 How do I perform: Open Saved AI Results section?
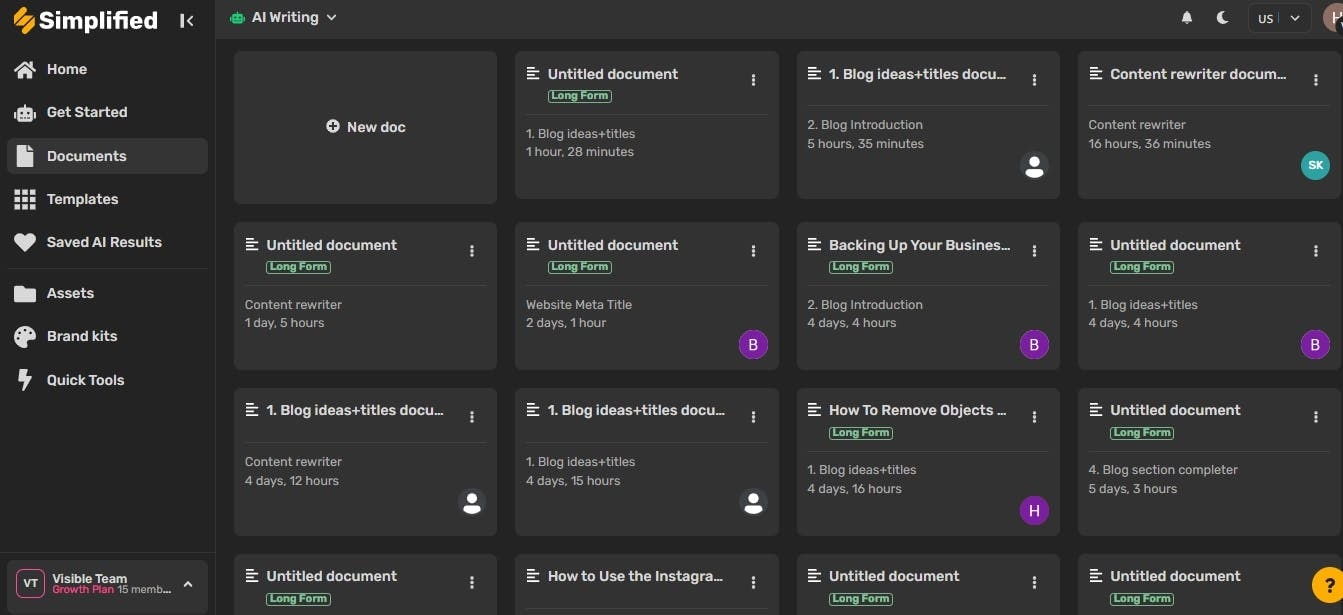[103, 242]
